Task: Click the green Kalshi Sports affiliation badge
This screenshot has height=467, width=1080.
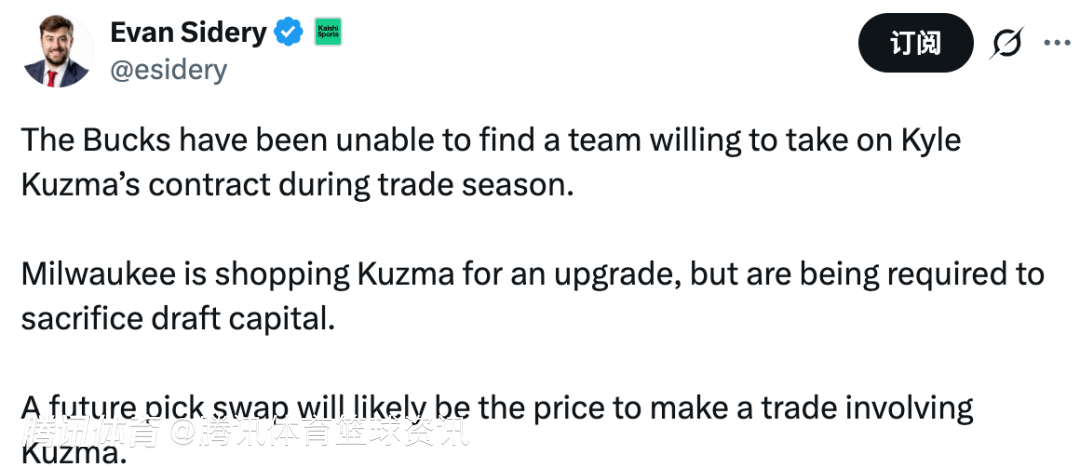Action: 328,32
